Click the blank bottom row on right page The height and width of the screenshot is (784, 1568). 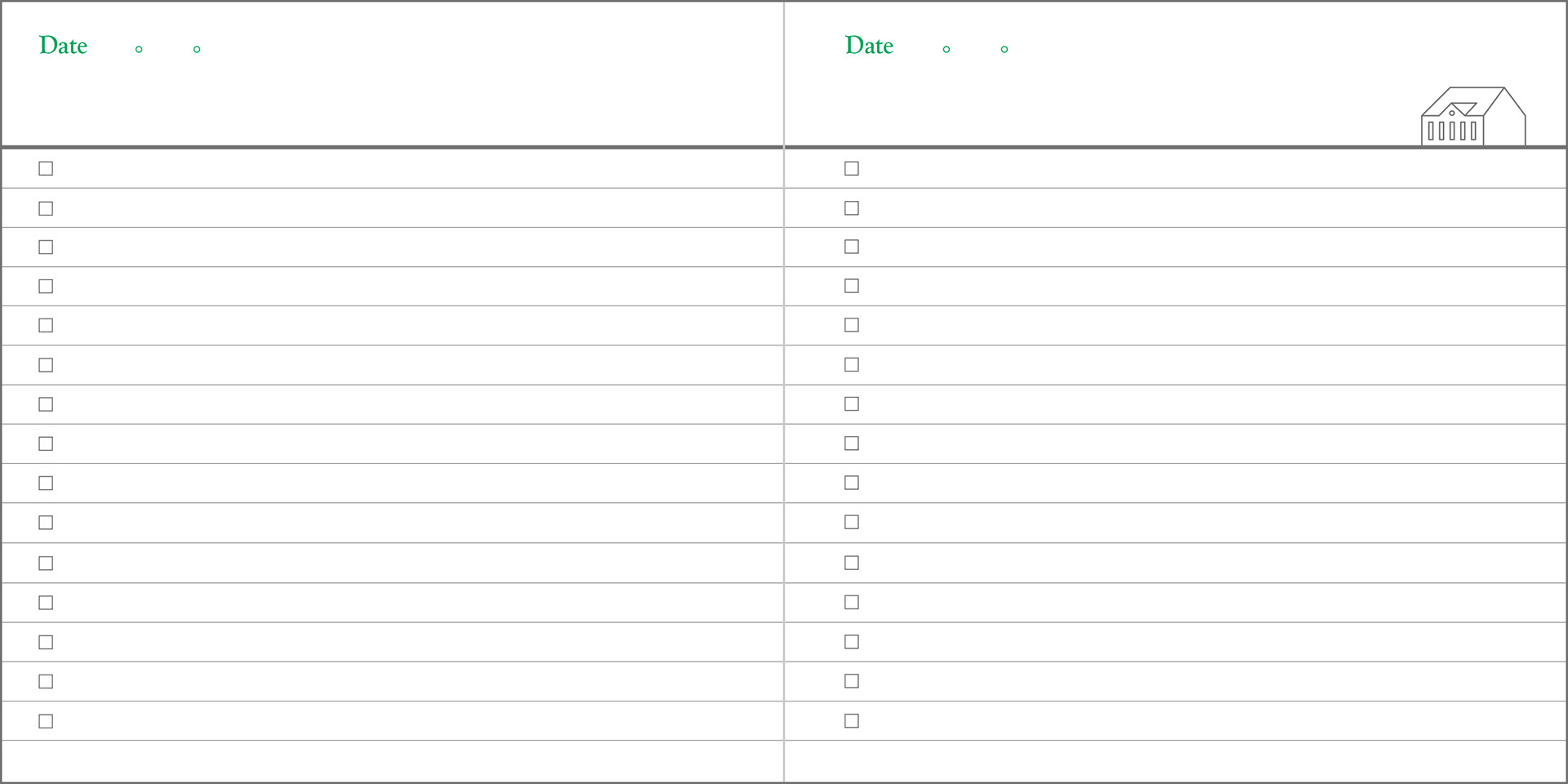[x=1175, y=761]
